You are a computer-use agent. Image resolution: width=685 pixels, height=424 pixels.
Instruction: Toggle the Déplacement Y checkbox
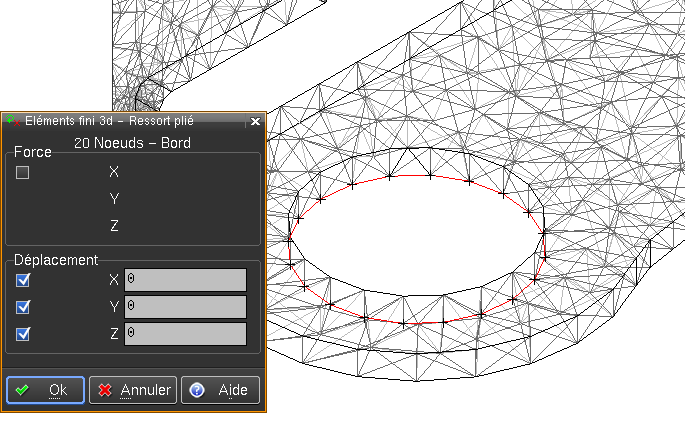[x=23, y=307]
